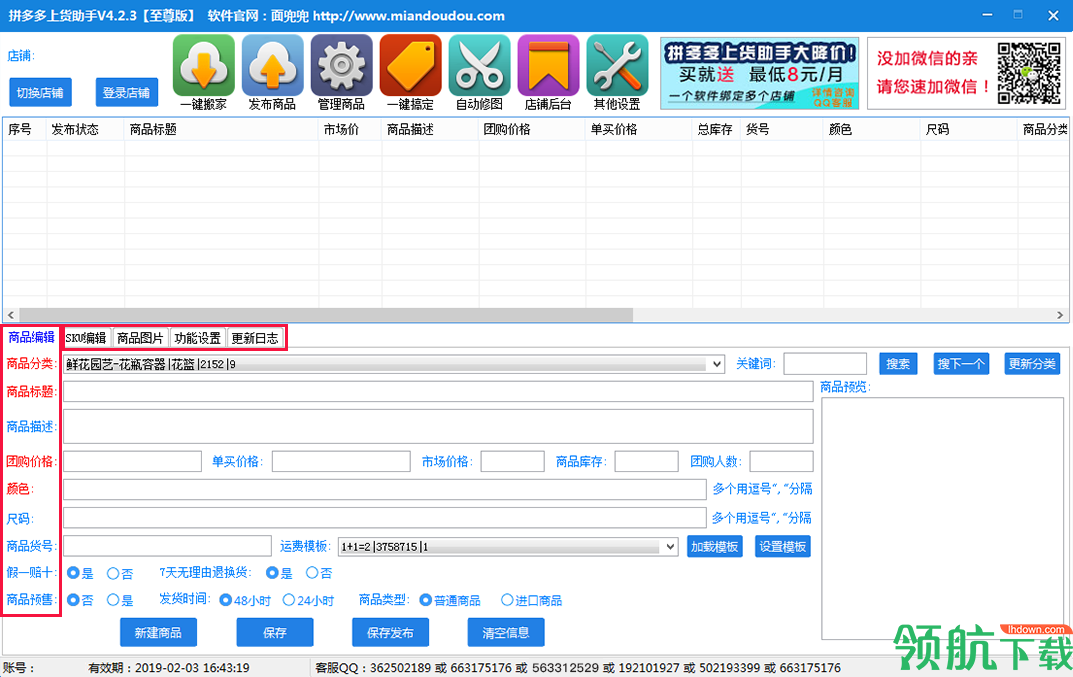The image size is (1073, 677).
Task: Click the 加载模板 button
Action: click(714, 546)
